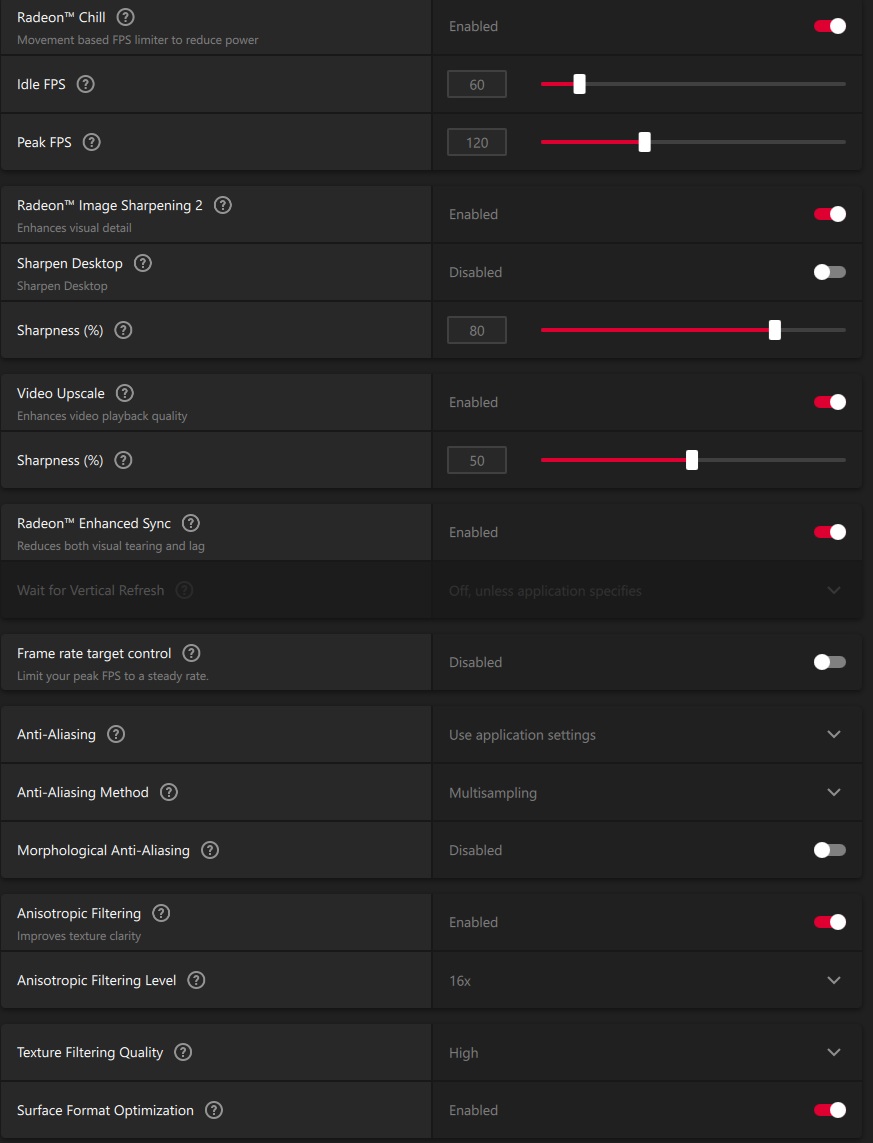Click the Anisotropic Filtering Level help icon

pyautogui.click(x=197, y=980)
